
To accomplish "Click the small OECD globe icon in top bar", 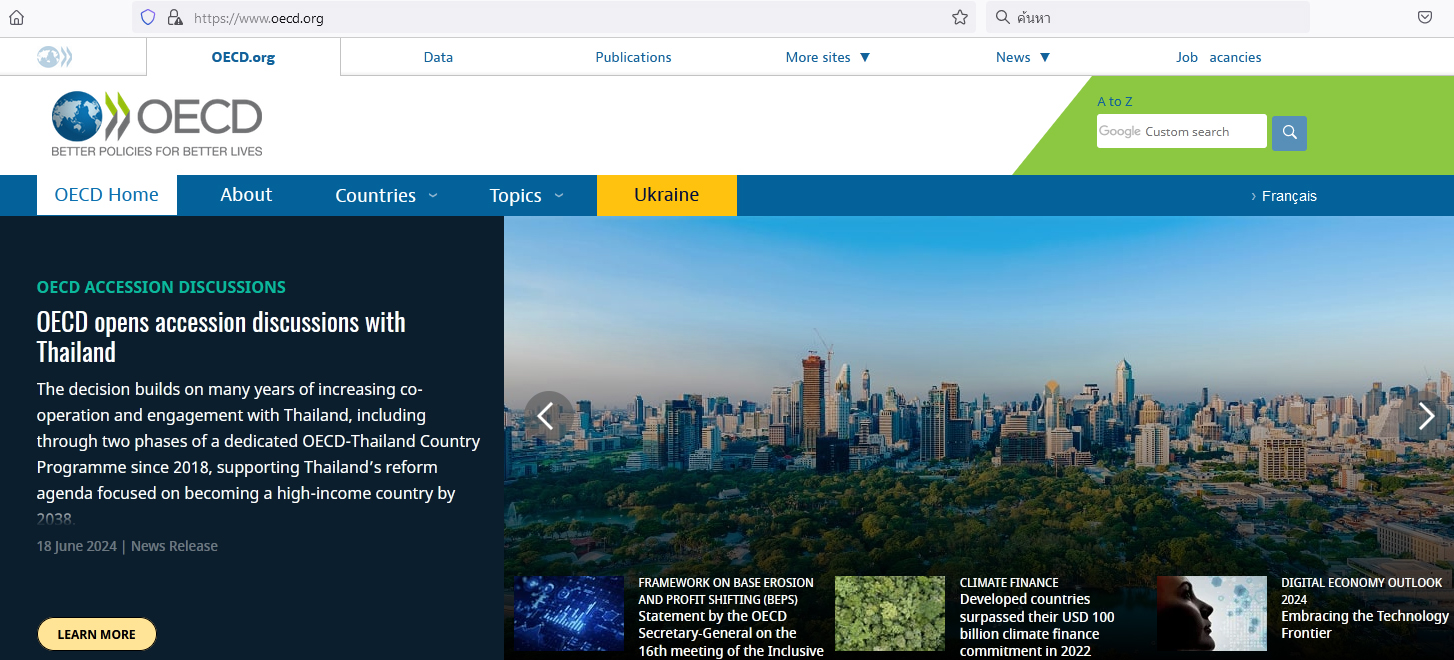I will (x=54, y=57).
